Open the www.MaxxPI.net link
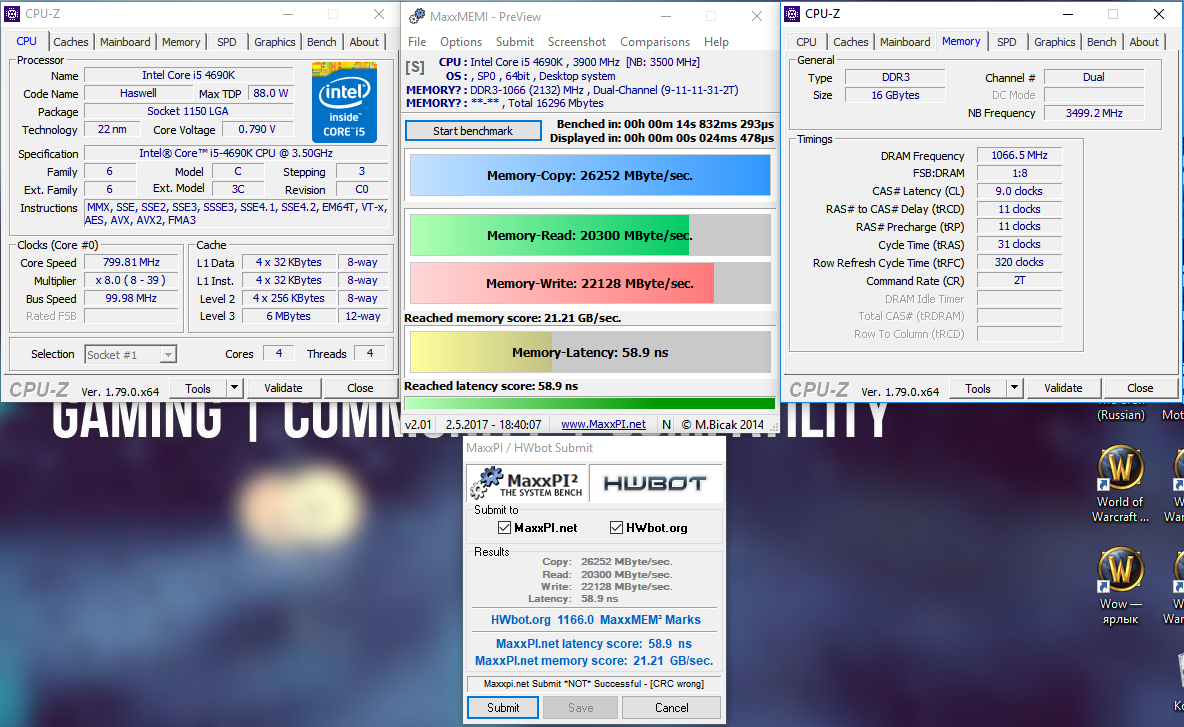Viewport: 1184px width, 727px height. coord(603,424)
